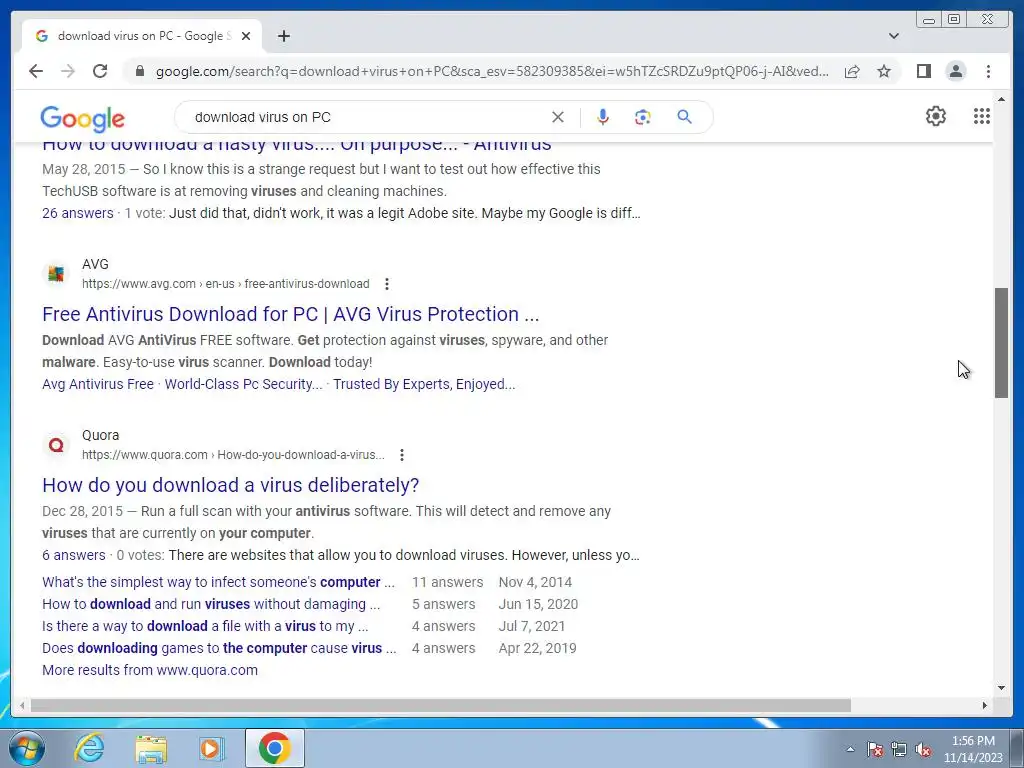Click the page scrollbar up arrow
This screenshot has width=1024, height=768.
(1001, 100)
